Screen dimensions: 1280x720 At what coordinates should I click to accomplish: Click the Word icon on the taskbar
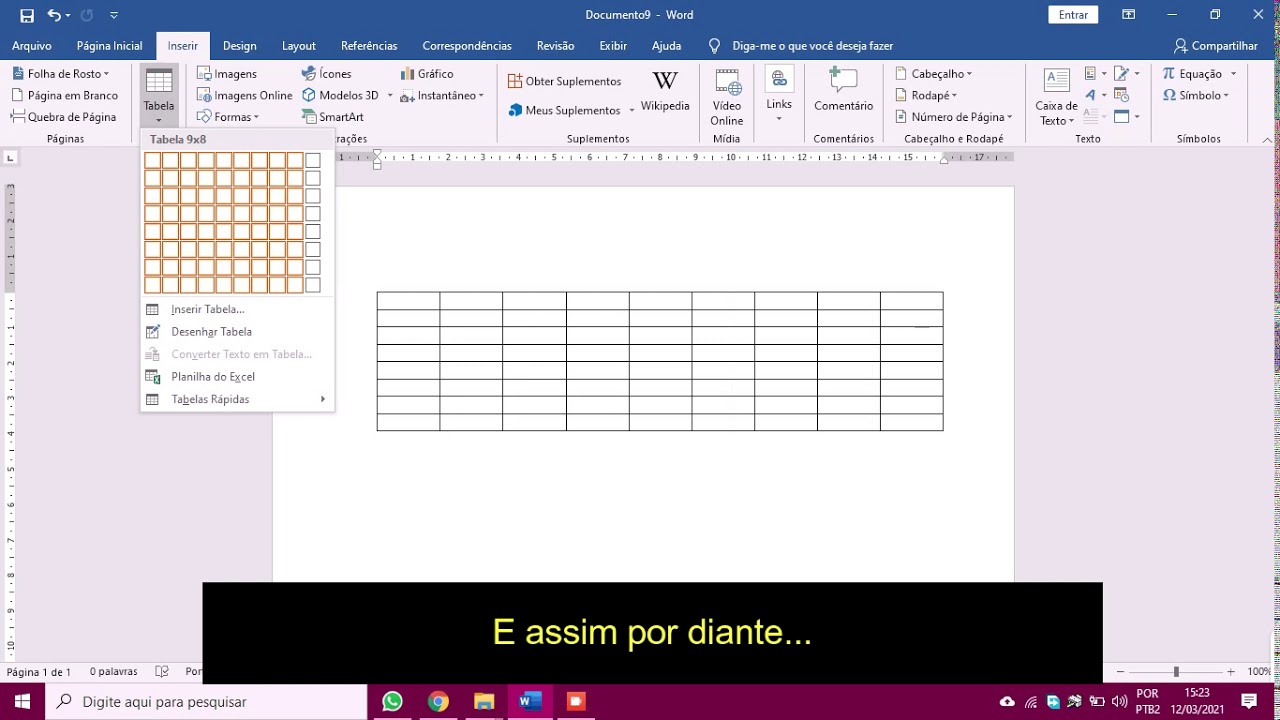(x=530, y=701)
